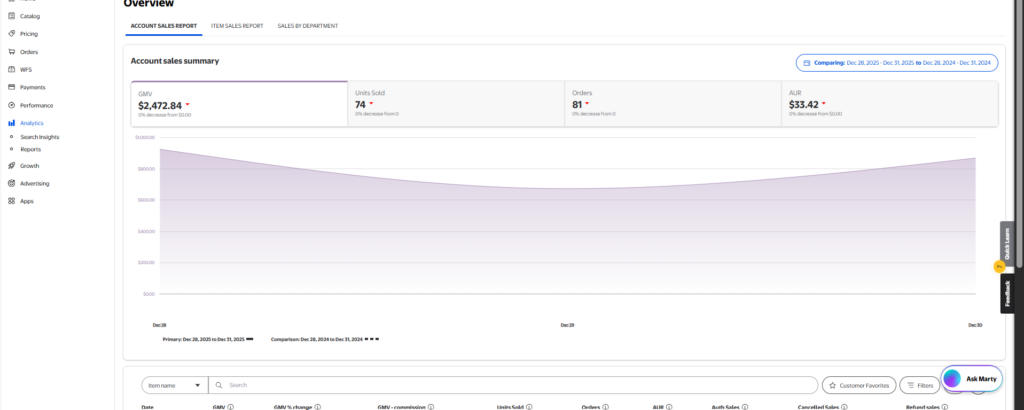Open the Ask Marty assistant
This screenshot has height=410, width=1024.
[972, 379]
